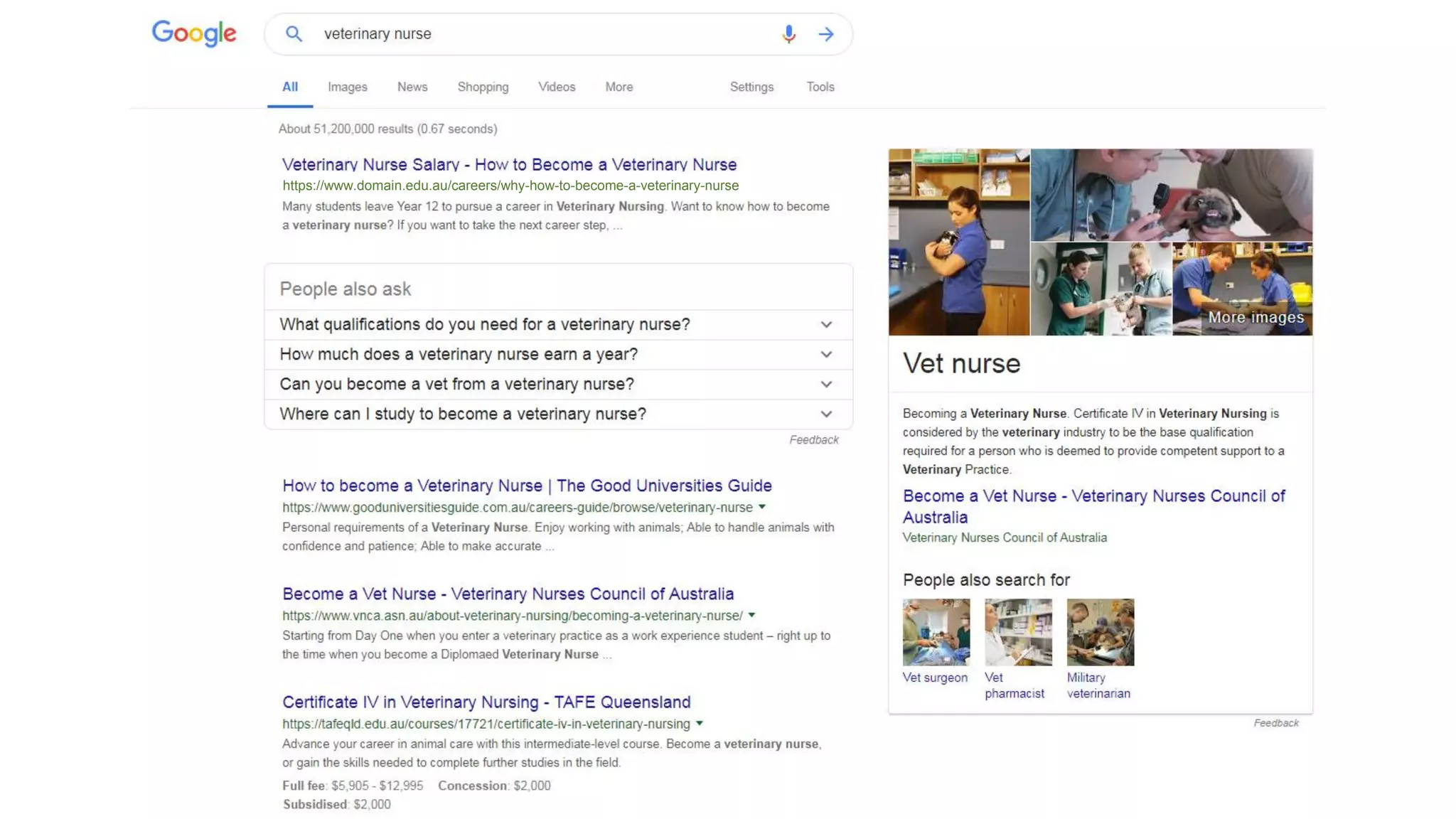Open Become a Vet Nurse VNCA result title

(x=508, y=594)
